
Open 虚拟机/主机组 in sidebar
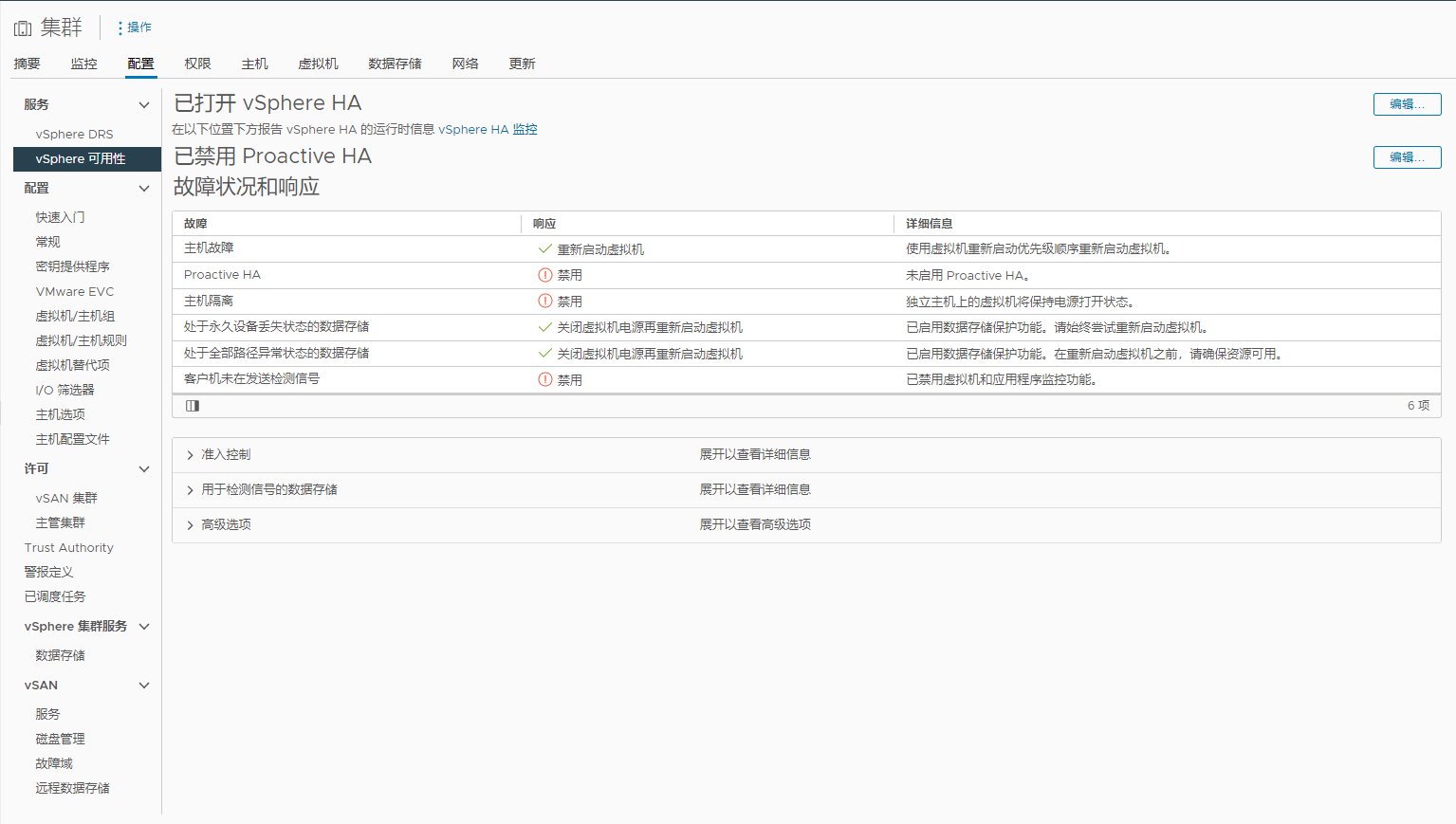coord(76,316)
